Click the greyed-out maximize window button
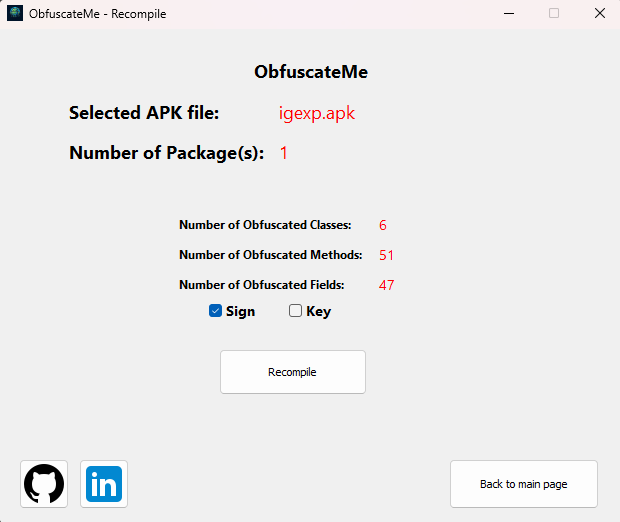The height and width of the screenshot is (522, 620). tap(554, 14)
